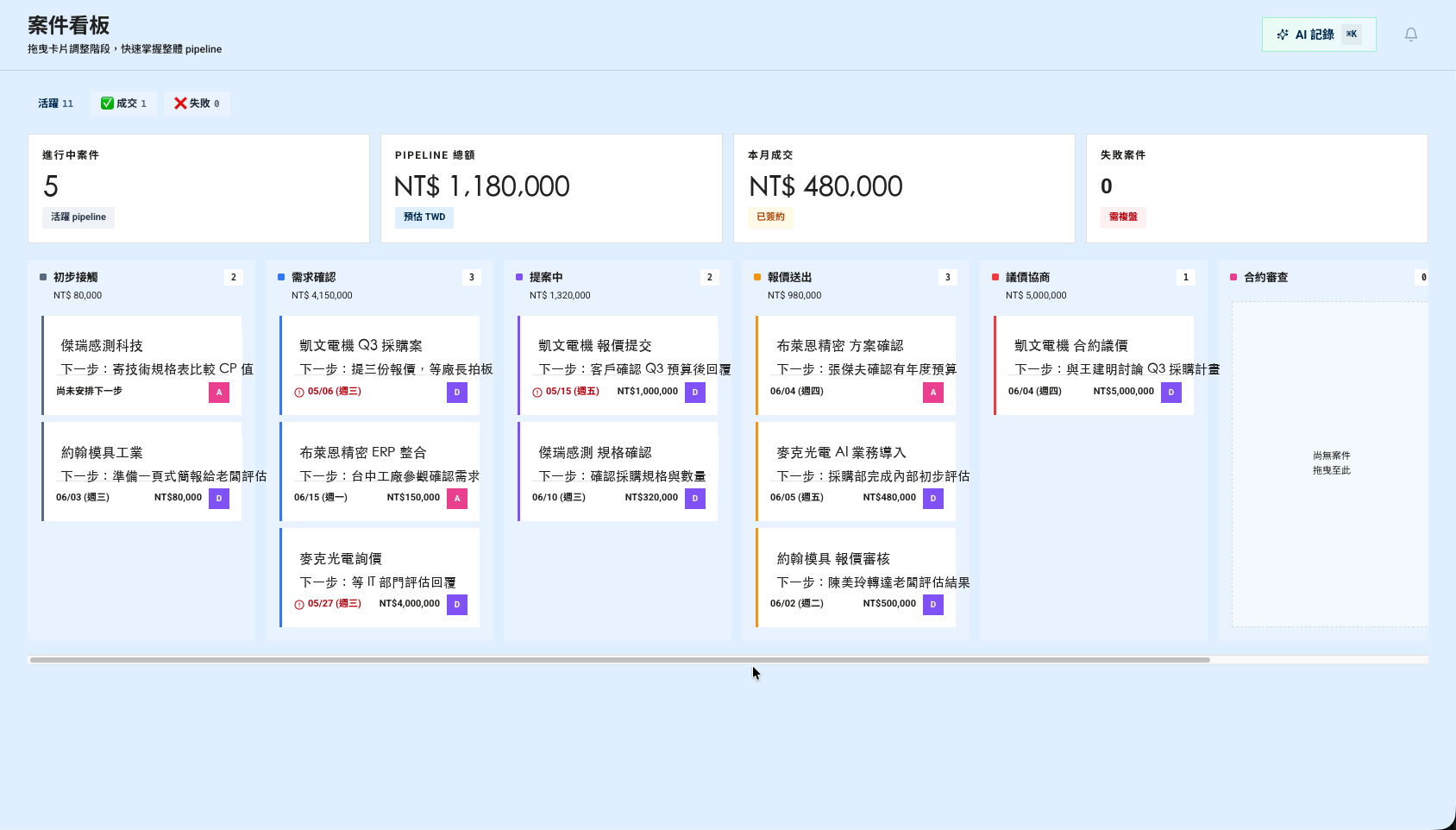The width and height of the screenshot is (1456, 830).
Task: Click the horizontal board scrollbar
Action: [x=619, y=660]
